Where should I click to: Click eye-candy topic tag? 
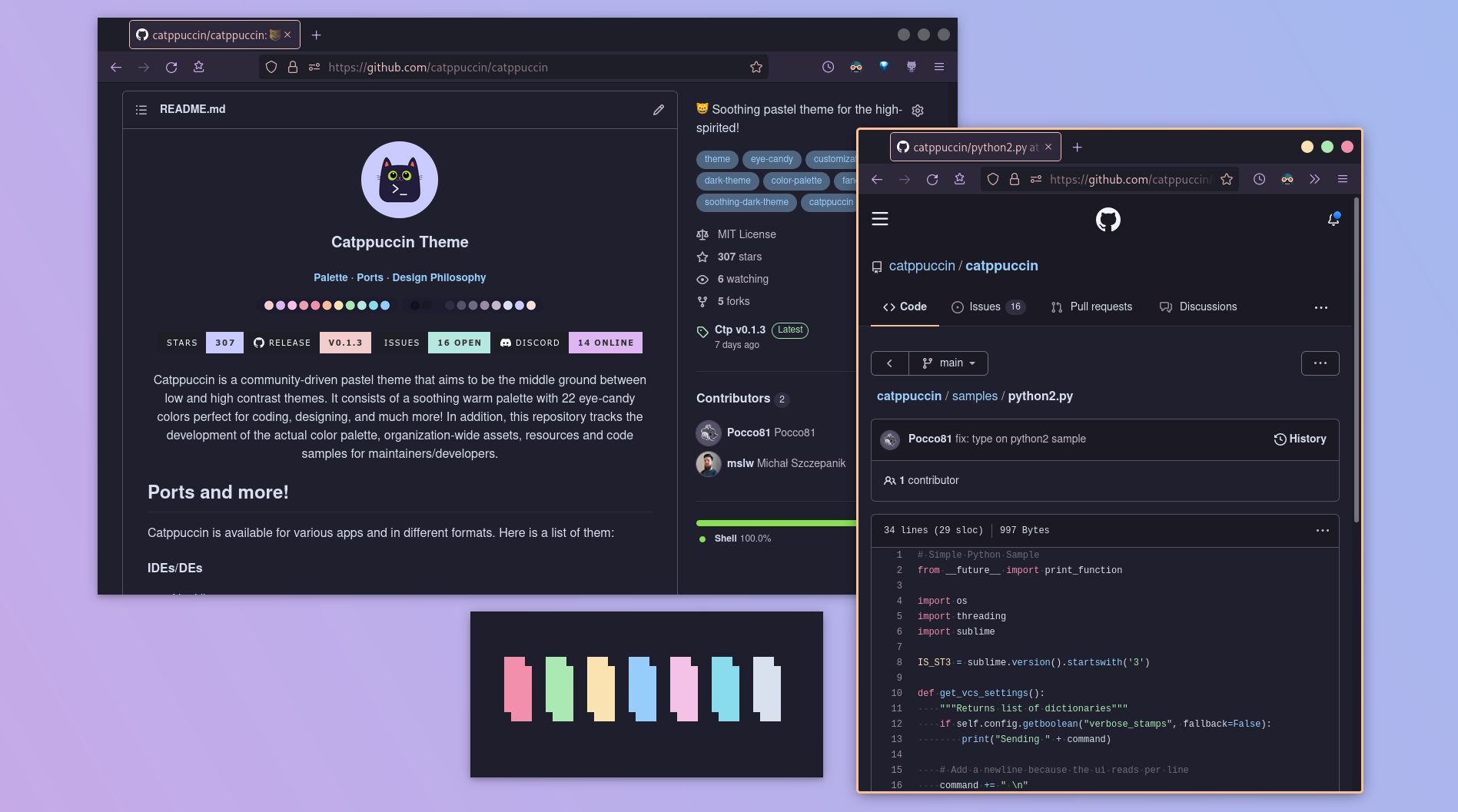pyautogui.click(x=772, y=159)
